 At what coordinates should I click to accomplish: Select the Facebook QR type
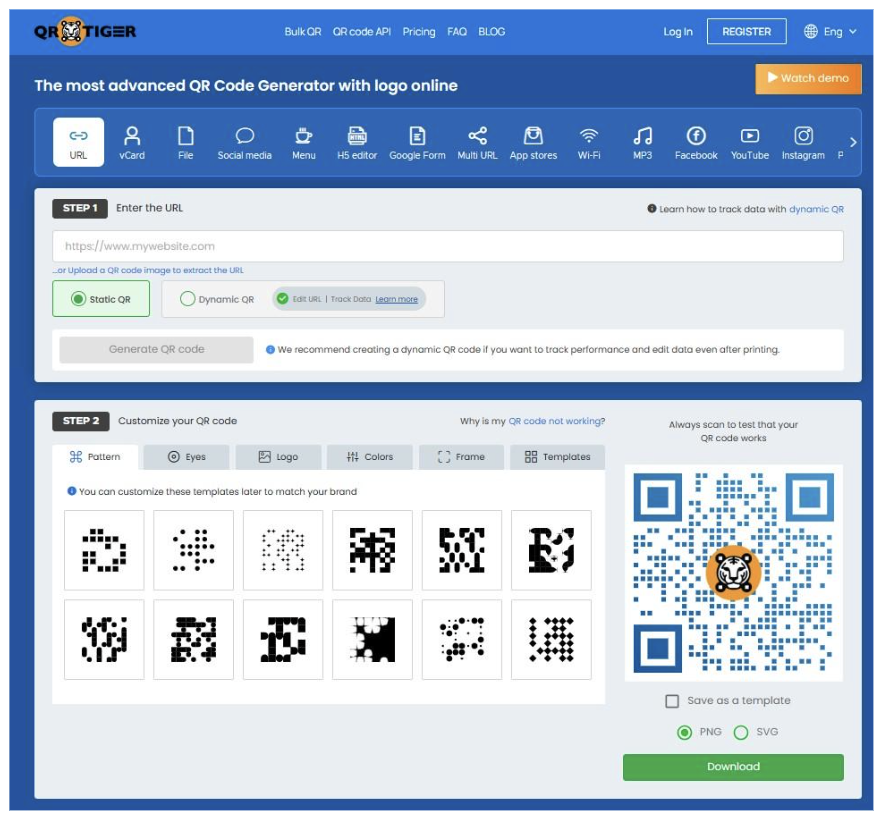coord(696,143)
